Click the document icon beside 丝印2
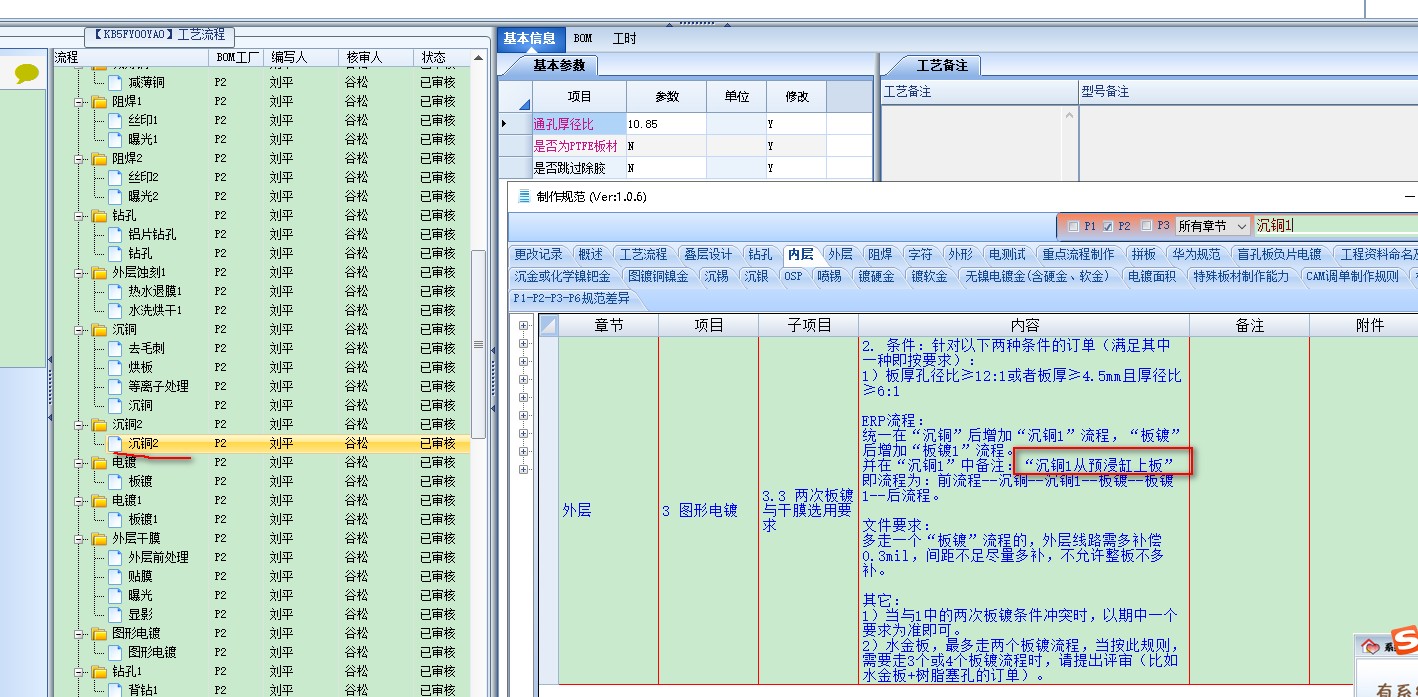1418x697 pixels. [x=115, y=177]
